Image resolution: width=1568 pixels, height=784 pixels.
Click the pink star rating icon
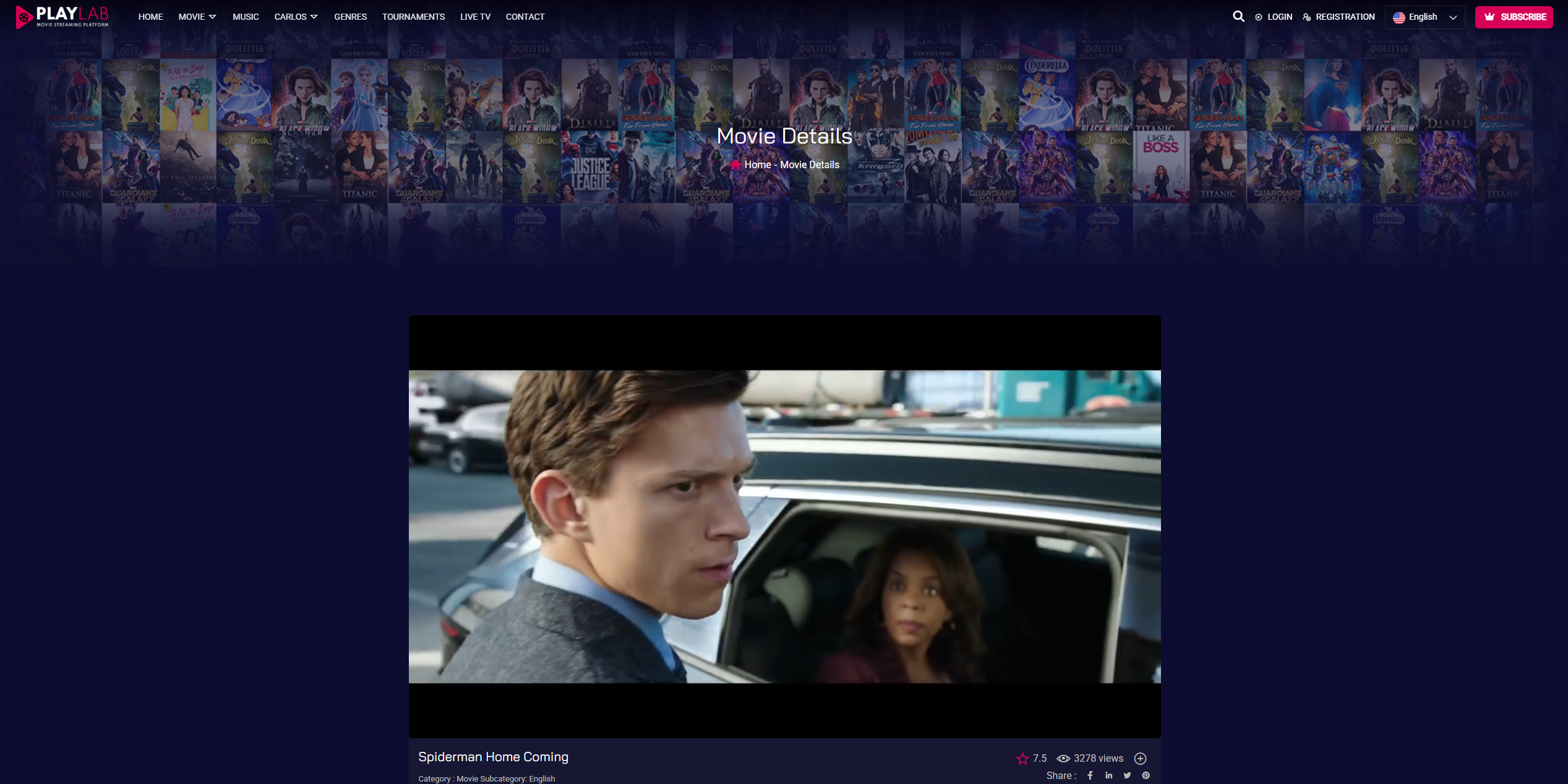coord(1022,759)
